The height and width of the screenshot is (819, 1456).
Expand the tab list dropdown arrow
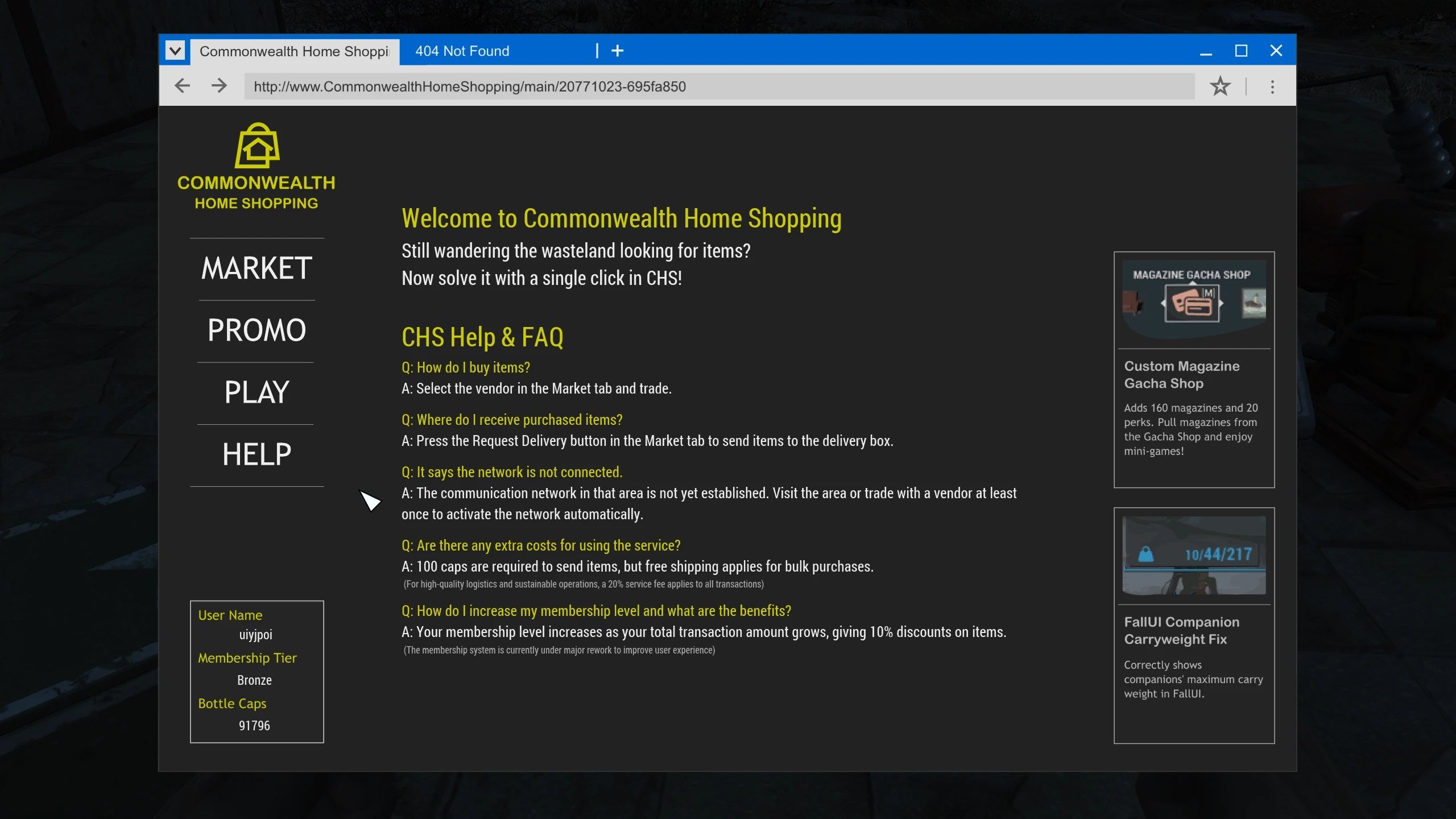coord(175,51)
